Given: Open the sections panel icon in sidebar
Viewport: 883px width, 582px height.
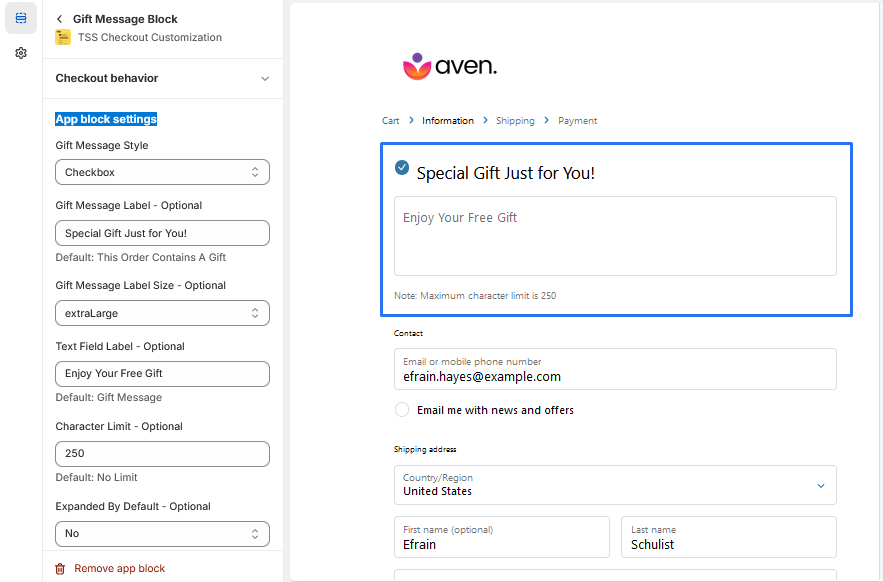Looking at the screenshot, I should point(21,18).
